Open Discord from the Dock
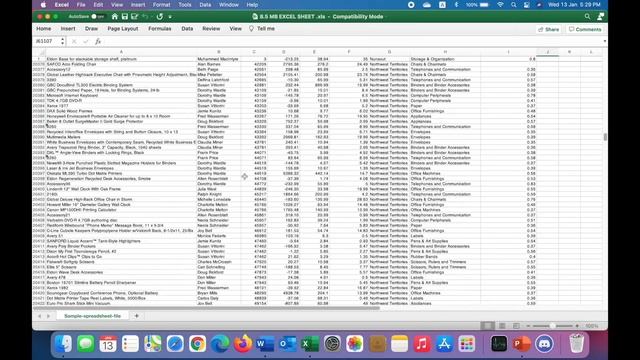The height and width of the screenshot is (360, 640). click(x=544, y=344)
